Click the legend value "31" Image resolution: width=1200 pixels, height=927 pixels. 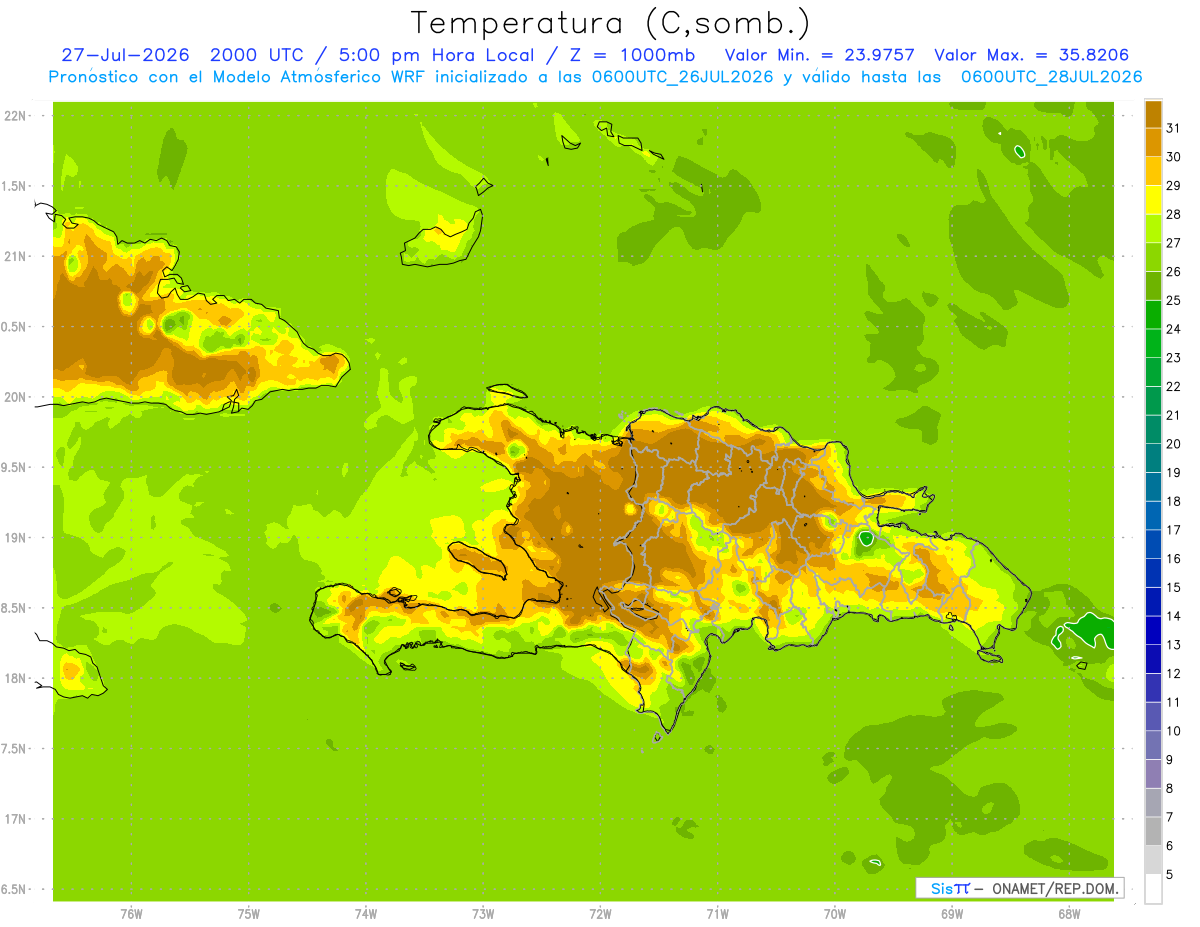pos(1174,128)
